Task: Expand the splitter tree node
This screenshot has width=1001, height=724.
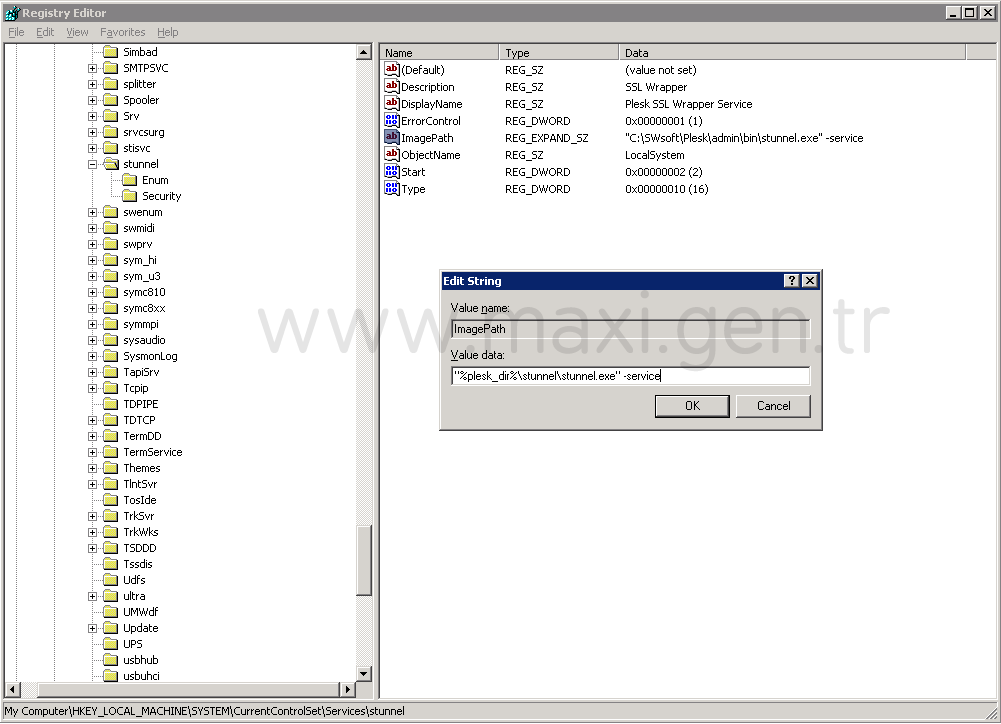Action: [93, 84]
